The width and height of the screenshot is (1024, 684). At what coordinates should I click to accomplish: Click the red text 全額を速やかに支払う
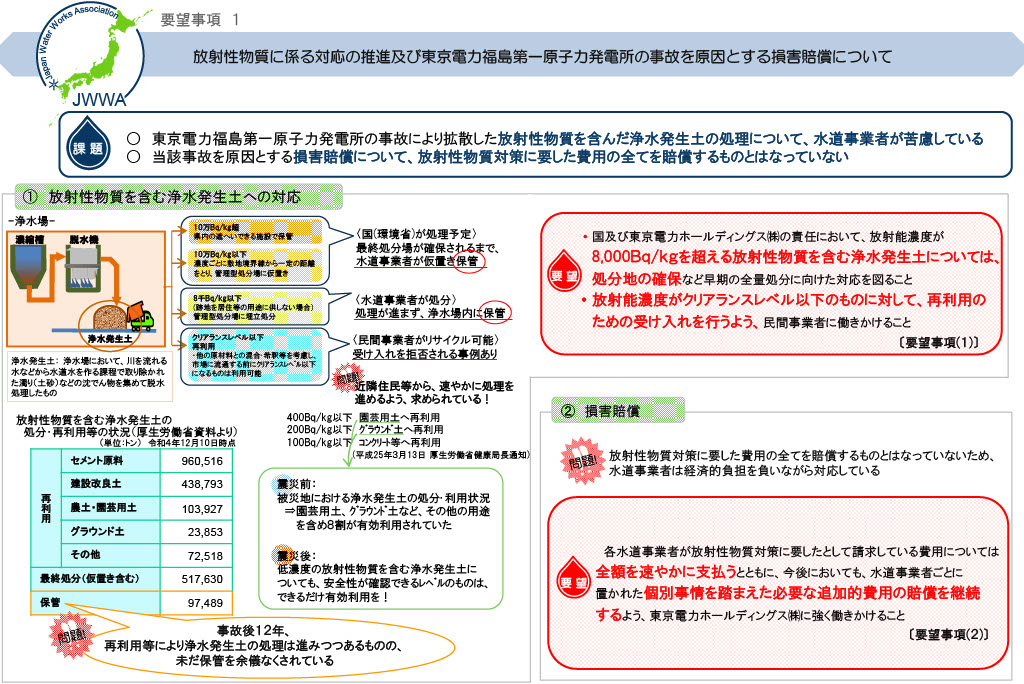(665, 572)
